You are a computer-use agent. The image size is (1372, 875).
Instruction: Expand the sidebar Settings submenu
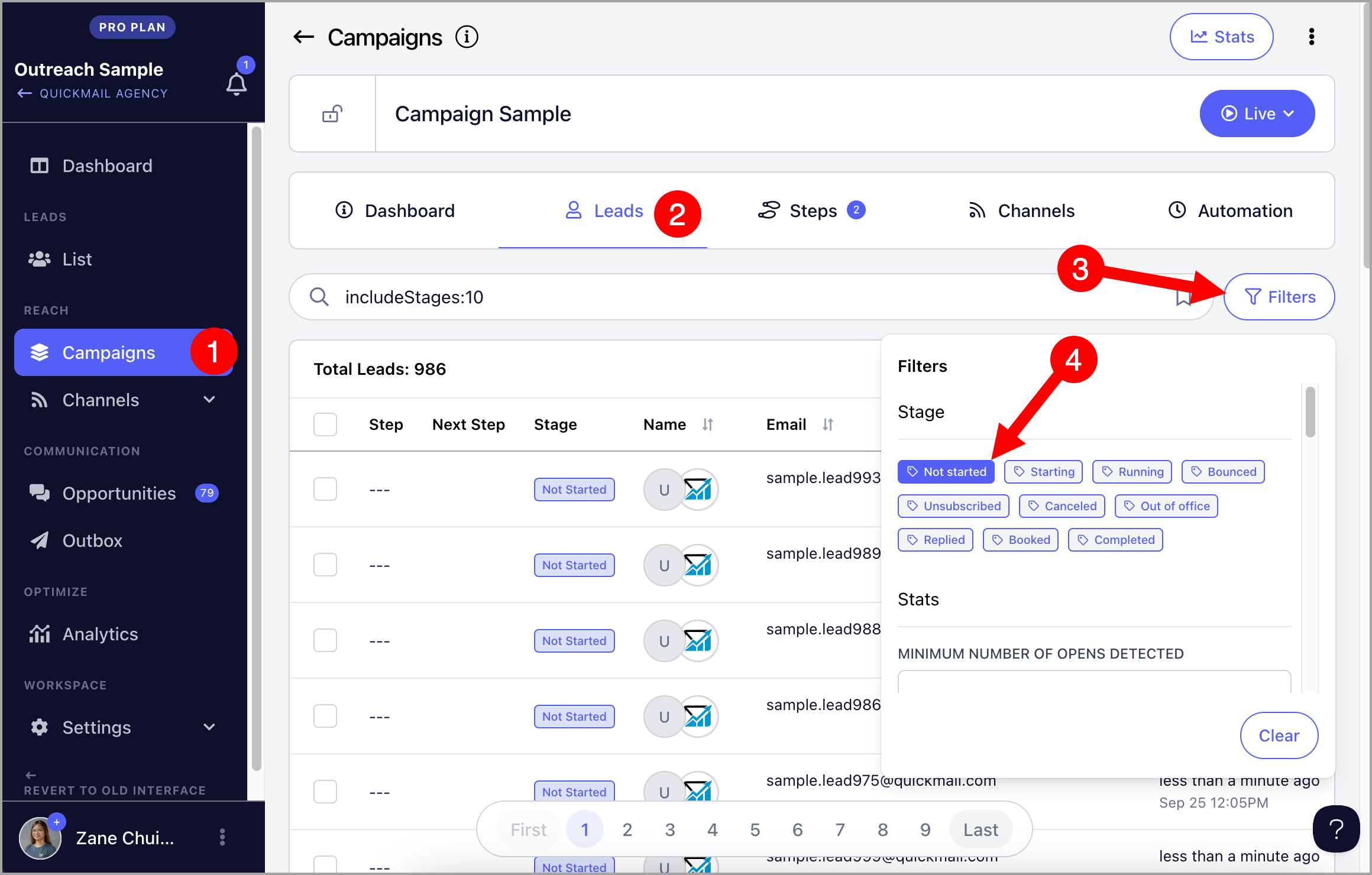(209, 727)
